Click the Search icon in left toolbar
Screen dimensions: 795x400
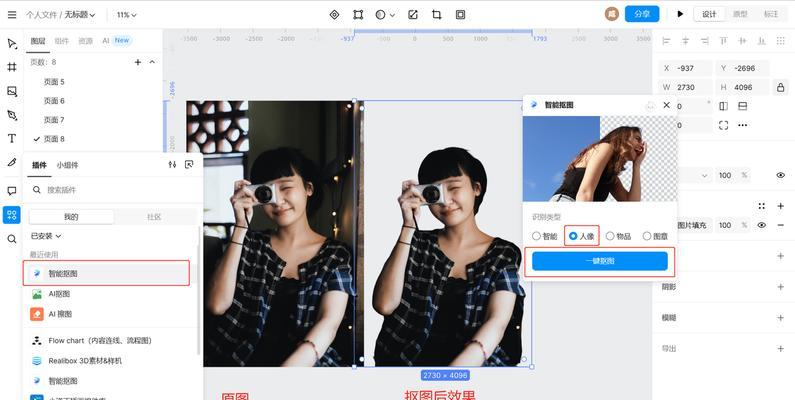click(x=12, y=239)
